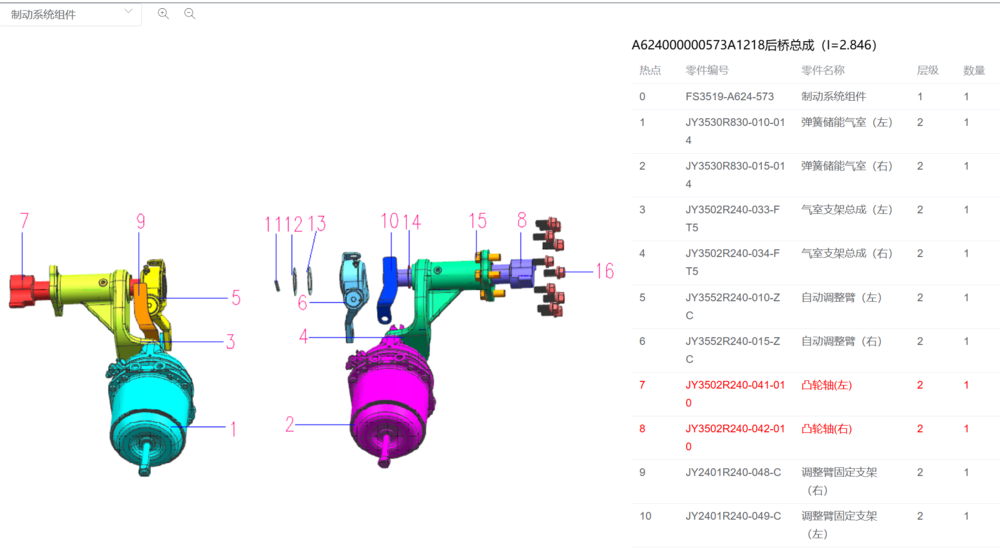
Task: Click part number FS3519-A624-573
Action: 729,97
